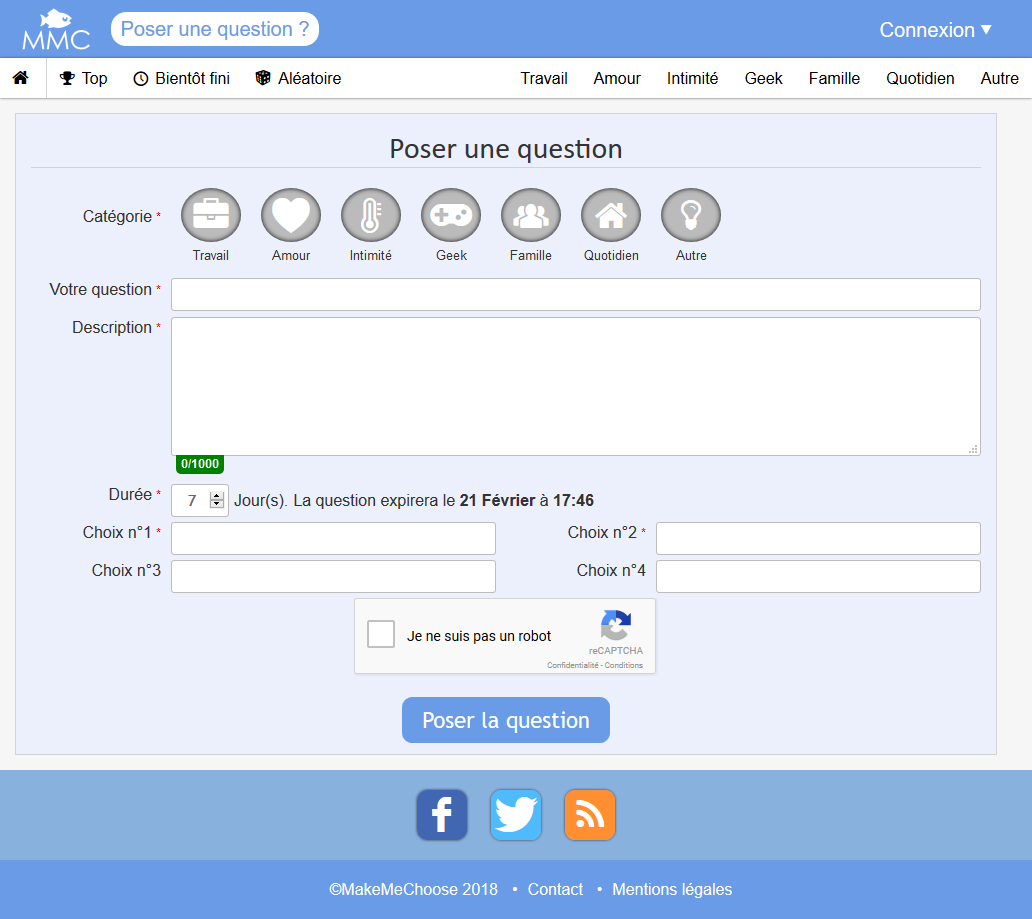Submit with 'Poser la question' button
This screenshot has height=919, width=1032.
point(505,720)
